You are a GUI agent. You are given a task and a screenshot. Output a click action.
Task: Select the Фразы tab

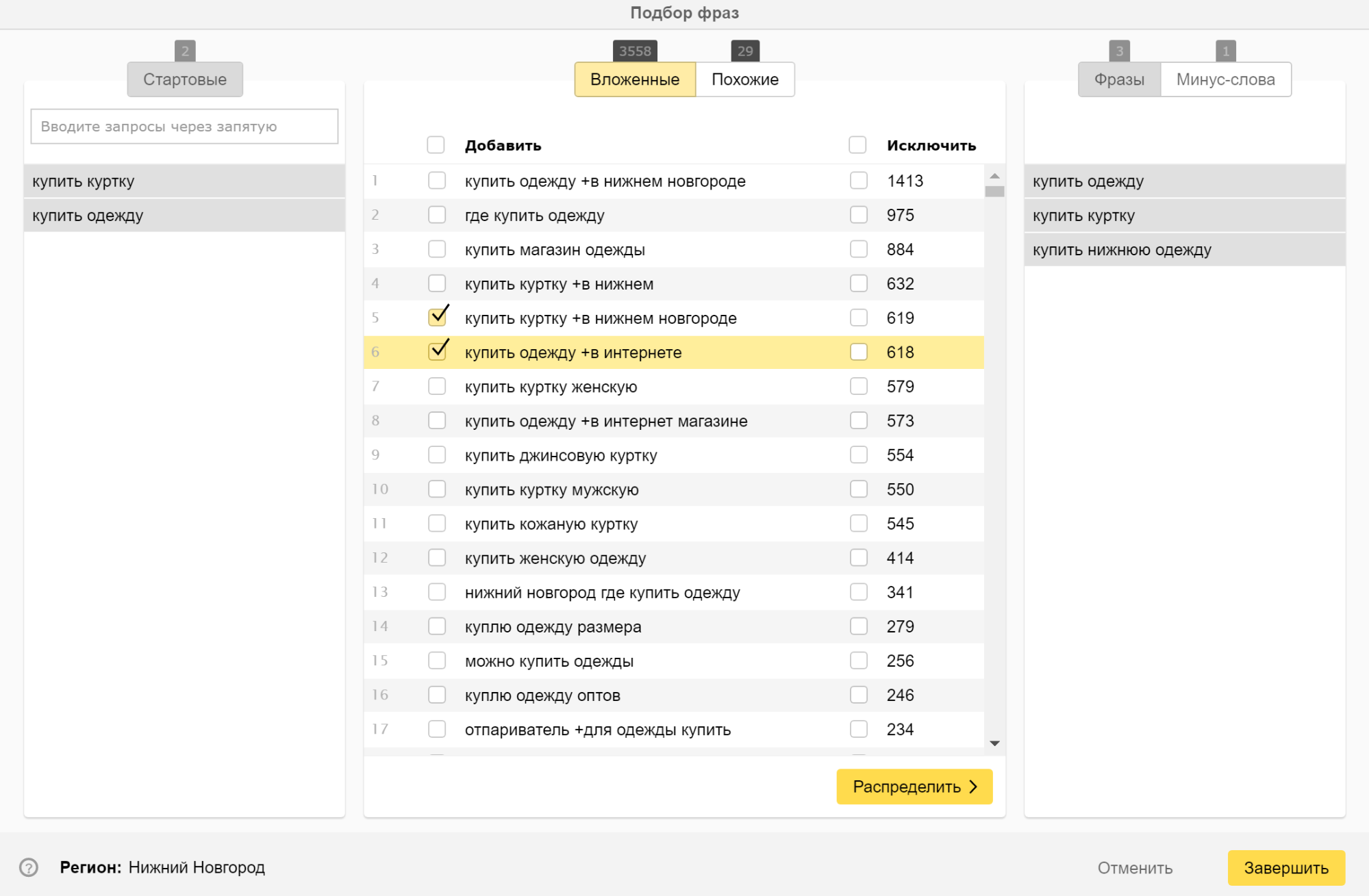tap(1118, 79)
